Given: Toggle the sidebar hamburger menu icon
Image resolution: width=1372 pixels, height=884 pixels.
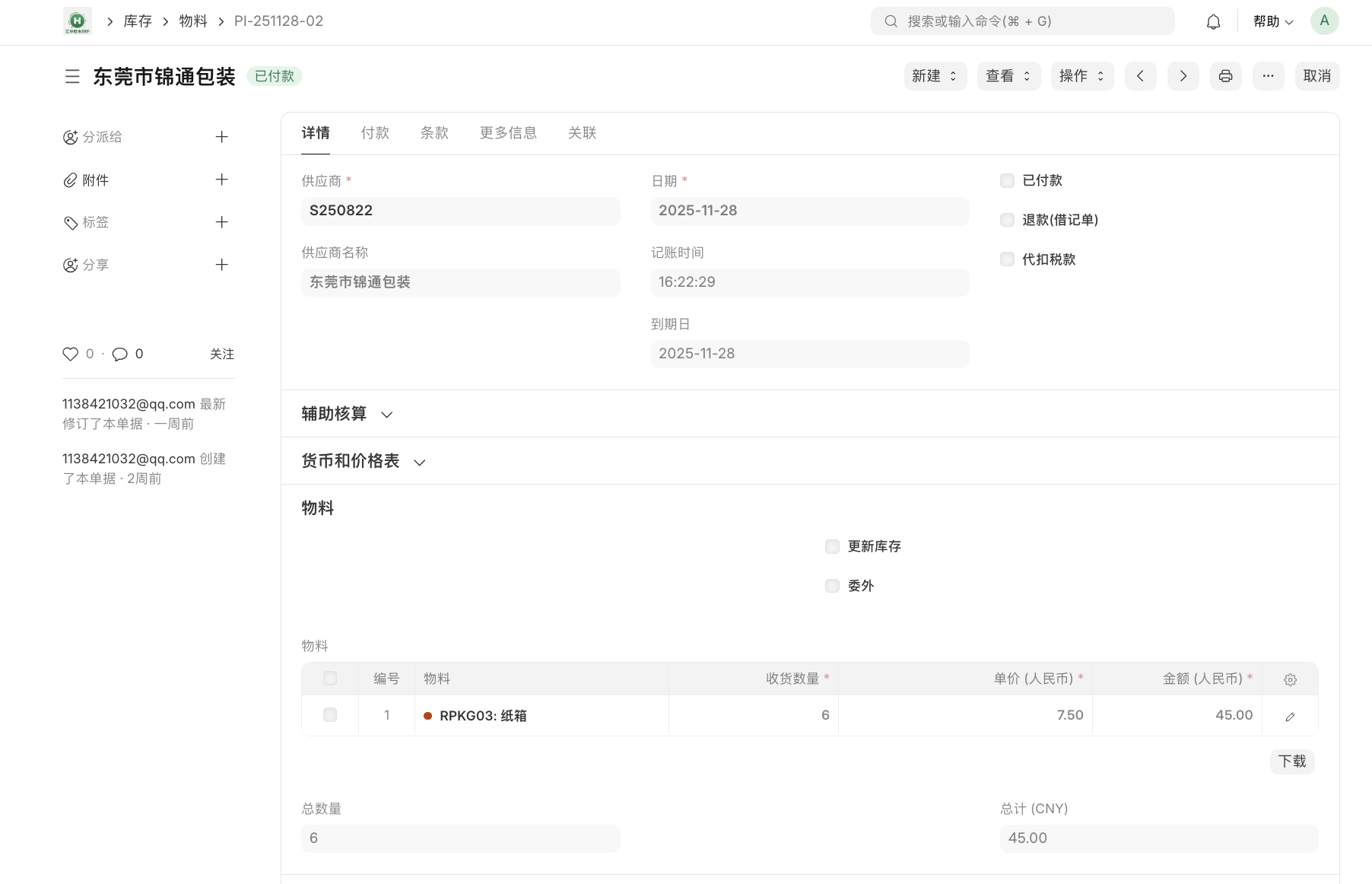Looking at the screenshot, I should coord(72,77).
